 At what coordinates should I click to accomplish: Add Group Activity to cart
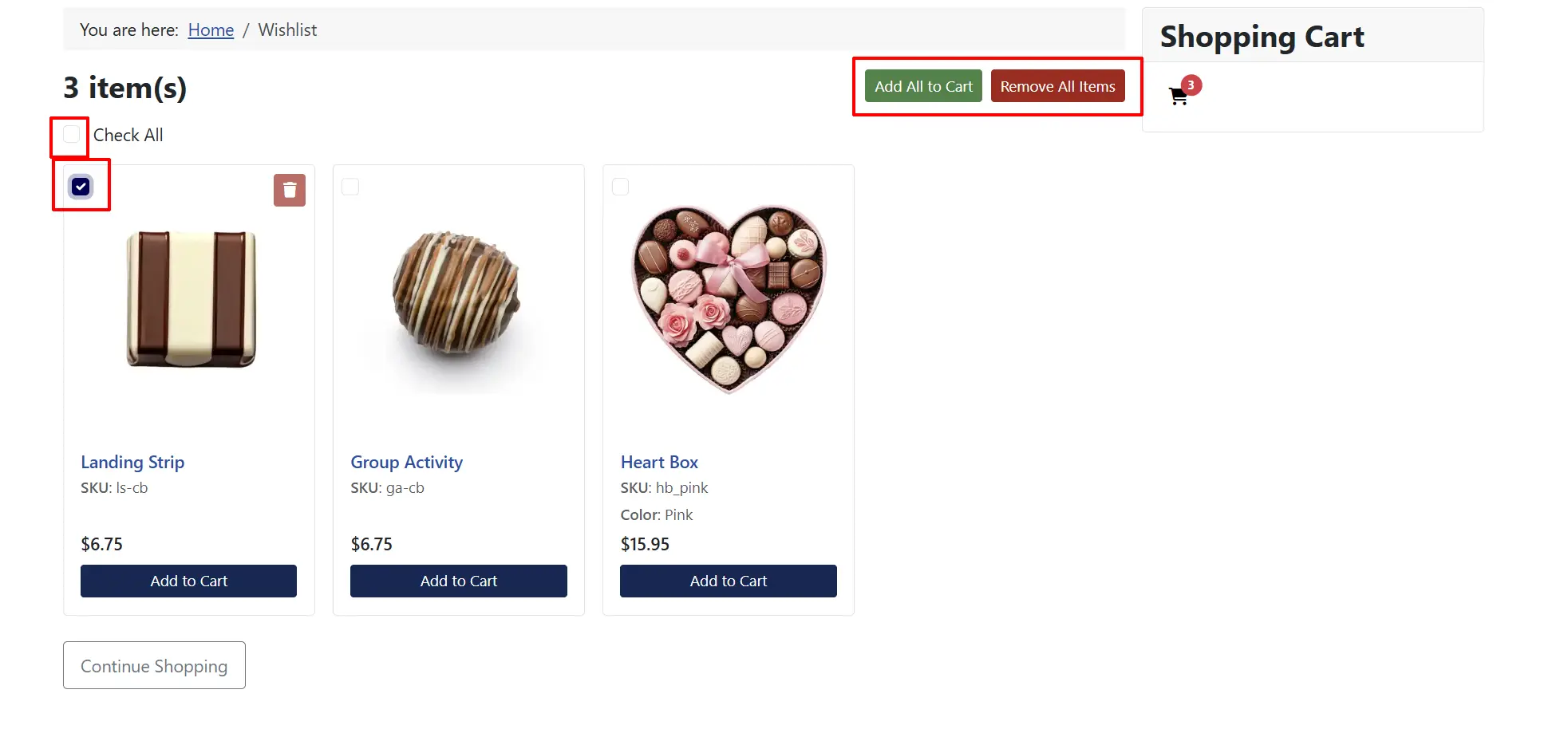pyautogui.click(x=459, y=581)
